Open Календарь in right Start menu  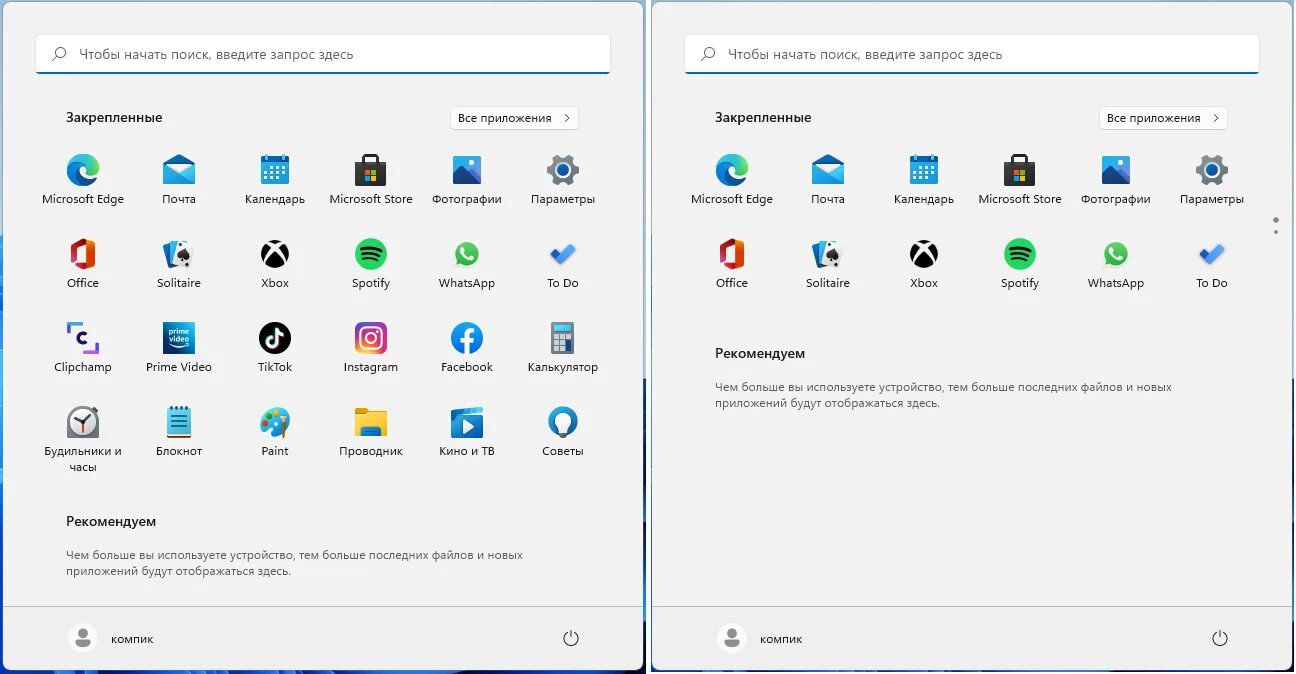point(924,180)
